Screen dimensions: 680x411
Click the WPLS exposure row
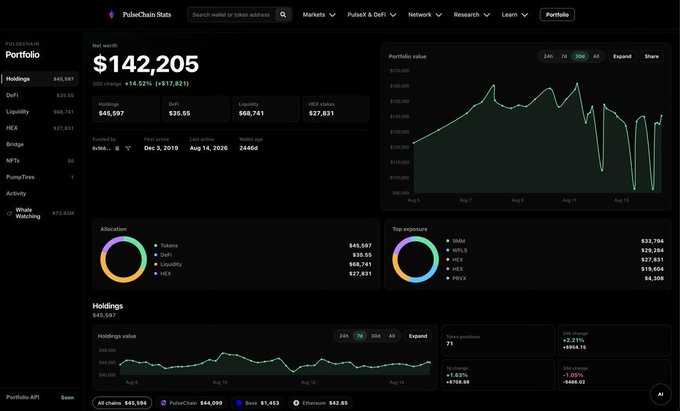point(555,250)
